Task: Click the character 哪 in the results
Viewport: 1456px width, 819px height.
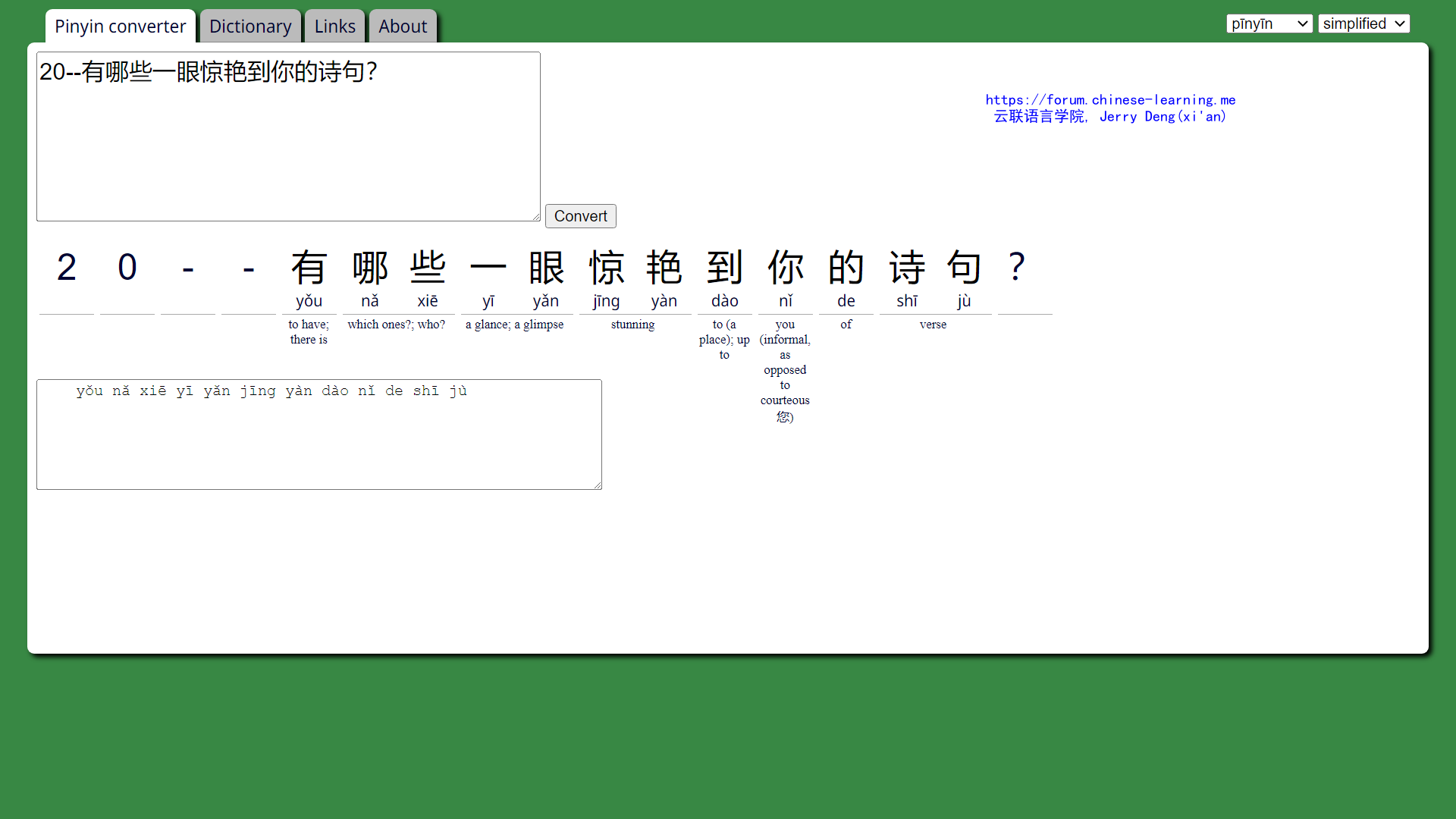Action: pos(370,267)
